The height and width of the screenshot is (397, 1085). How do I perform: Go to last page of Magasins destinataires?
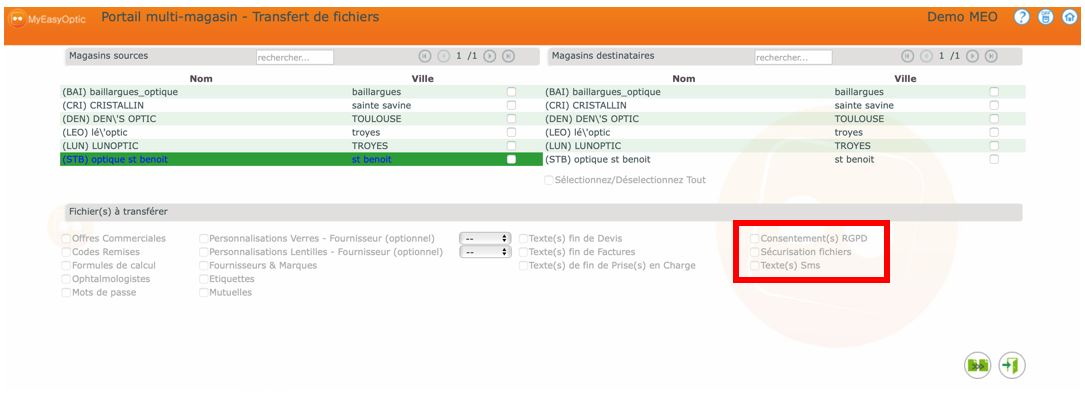pyautogui.click(x=991, y=56)
